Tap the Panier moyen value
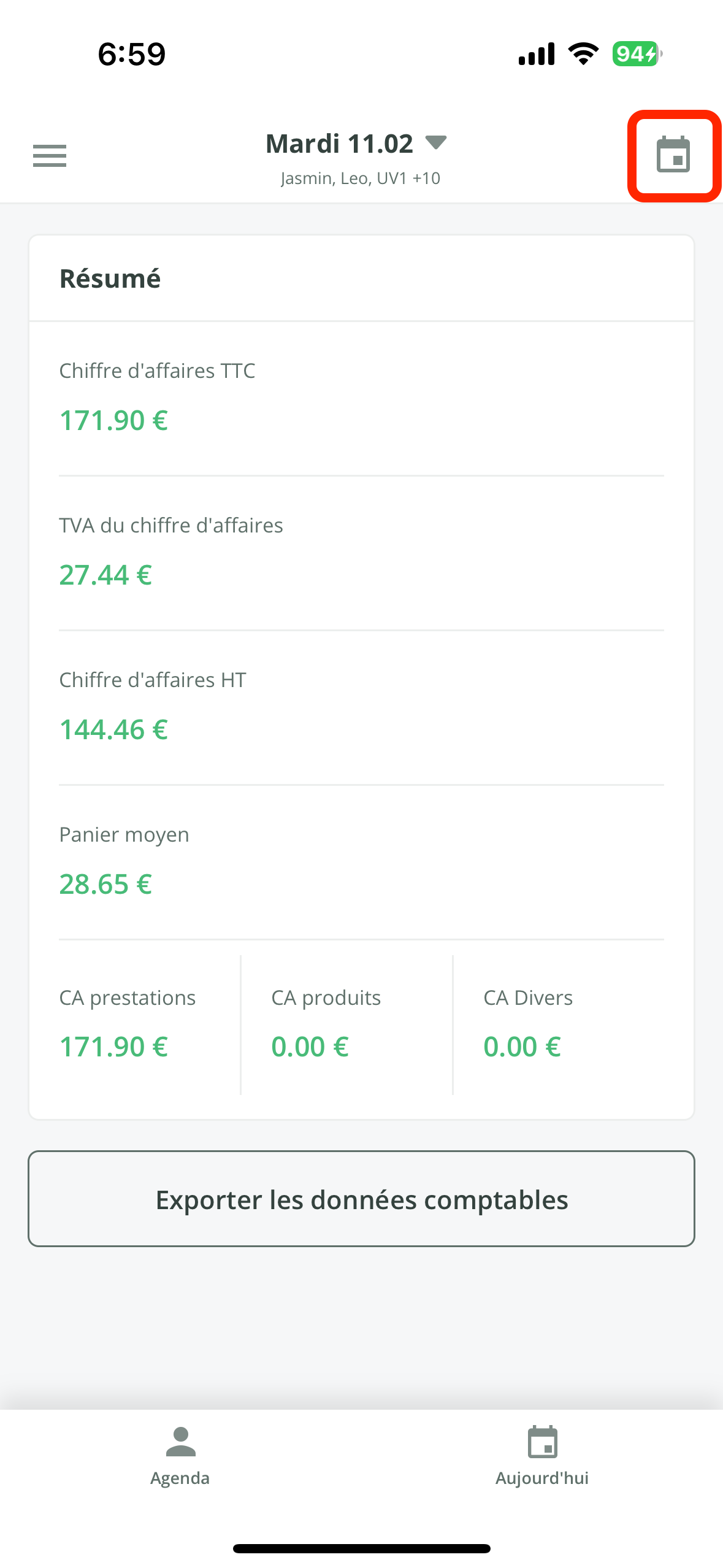The image size is (723, 1568). click(105, 885)
